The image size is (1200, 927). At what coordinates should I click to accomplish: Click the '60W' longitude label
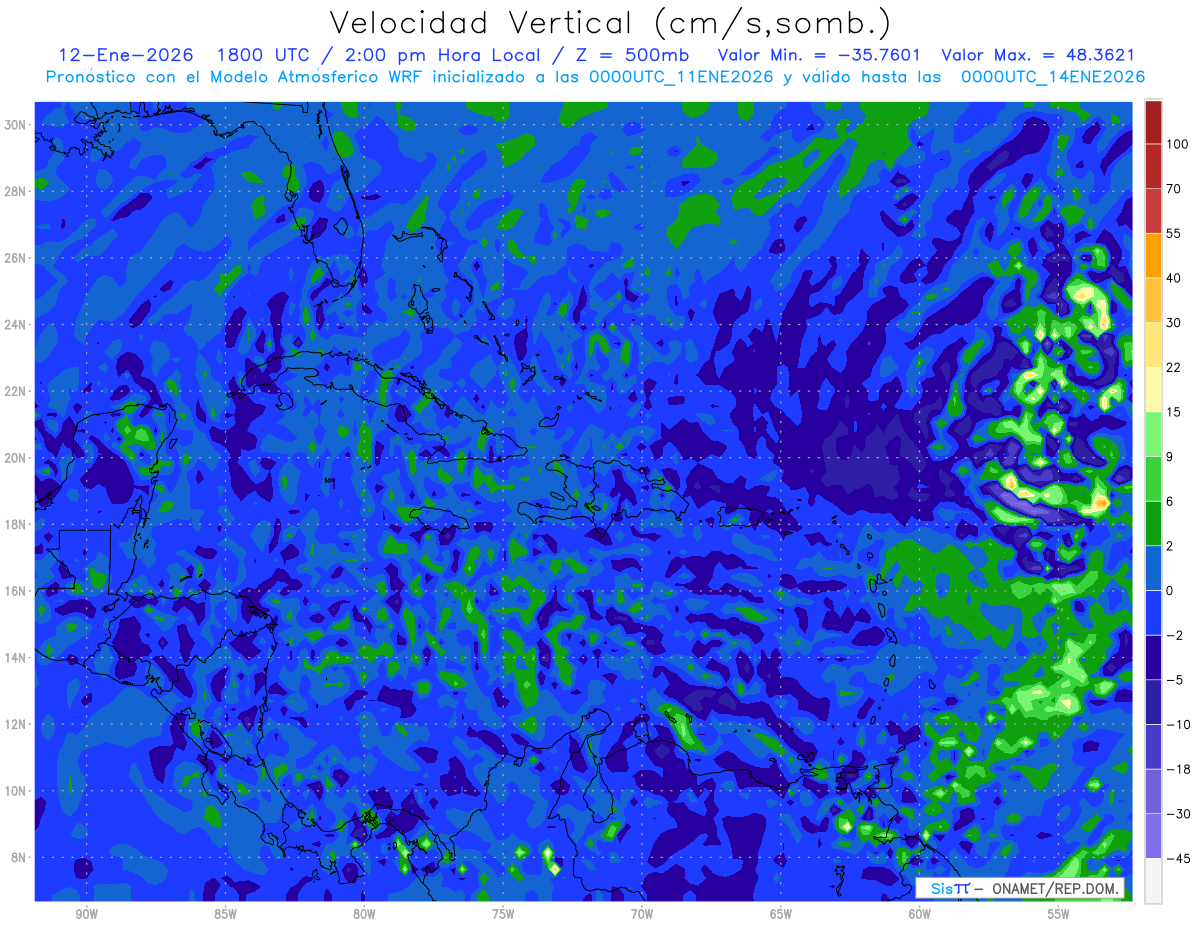coord(920,914)
